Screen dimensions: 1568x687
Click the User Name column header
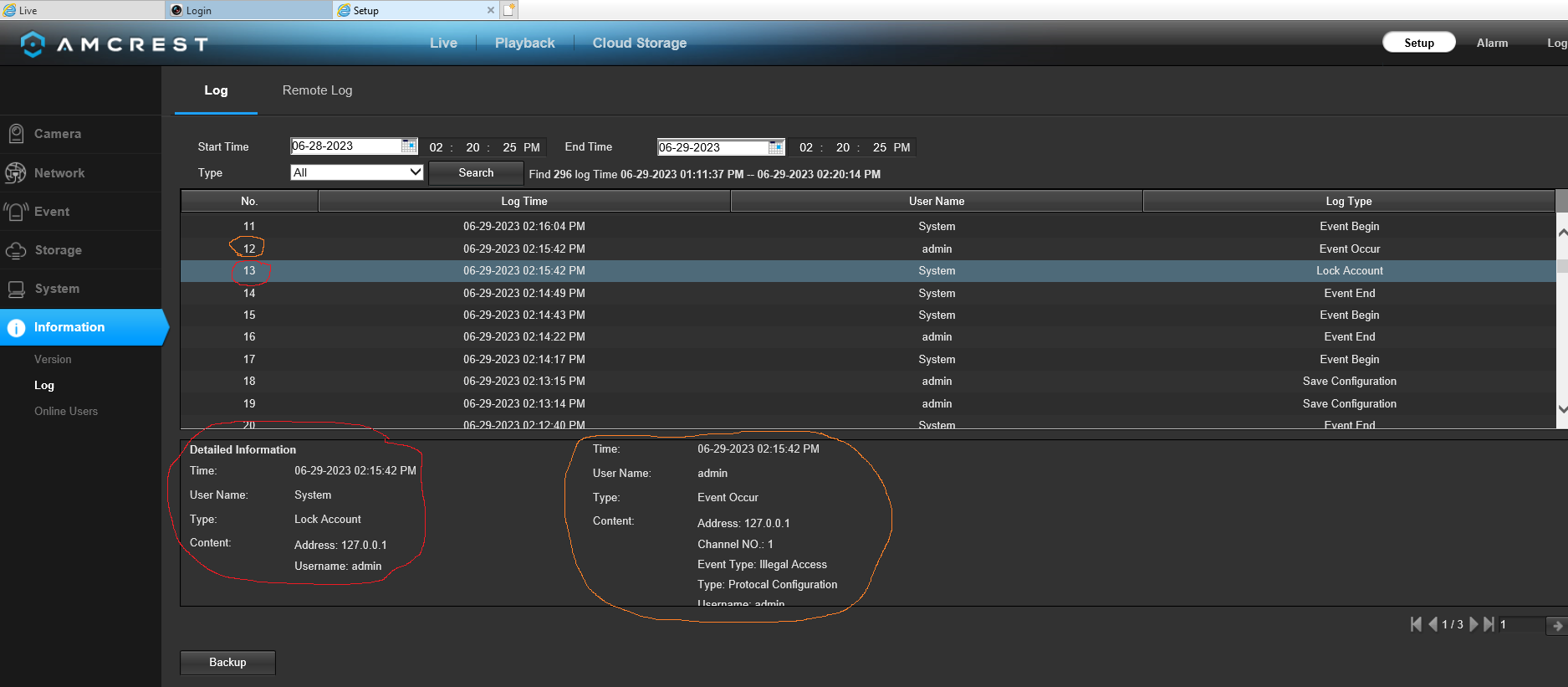coord(937,201)
